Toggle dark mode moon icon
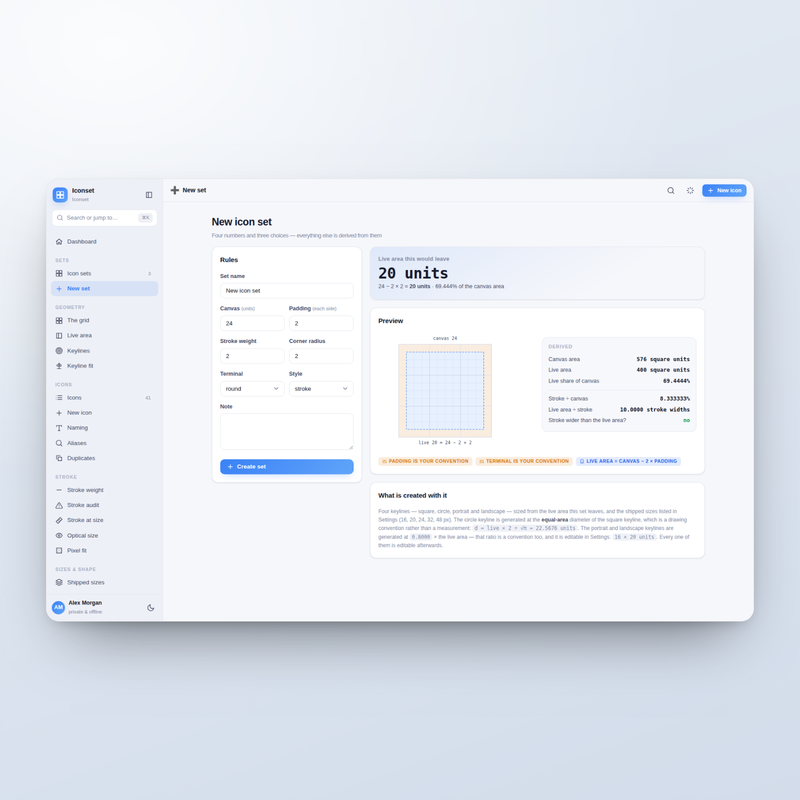 click(151, 608)
